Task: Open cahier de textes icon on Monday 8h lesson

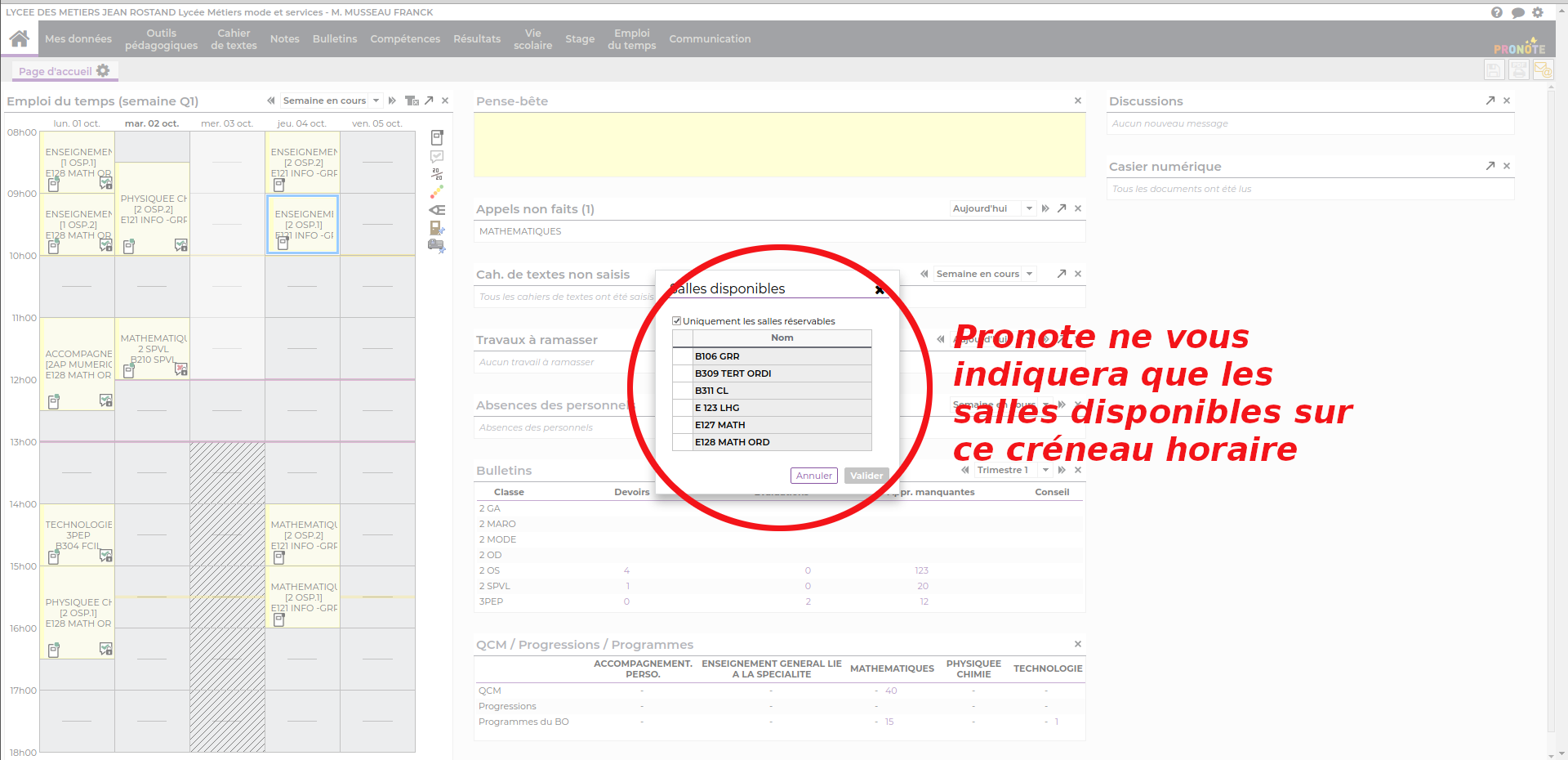Action: 54,185
